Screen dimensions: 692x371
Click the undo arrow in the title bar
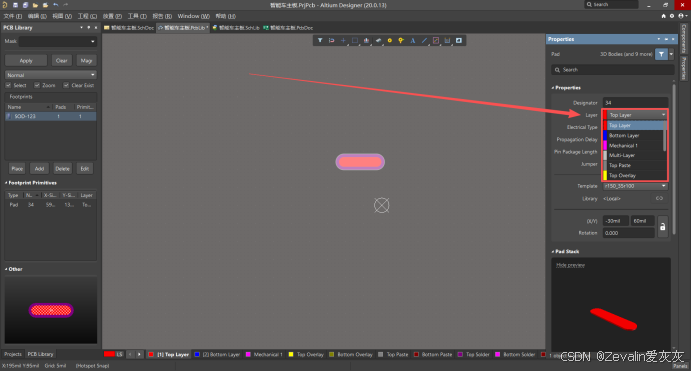click(56, 5)
